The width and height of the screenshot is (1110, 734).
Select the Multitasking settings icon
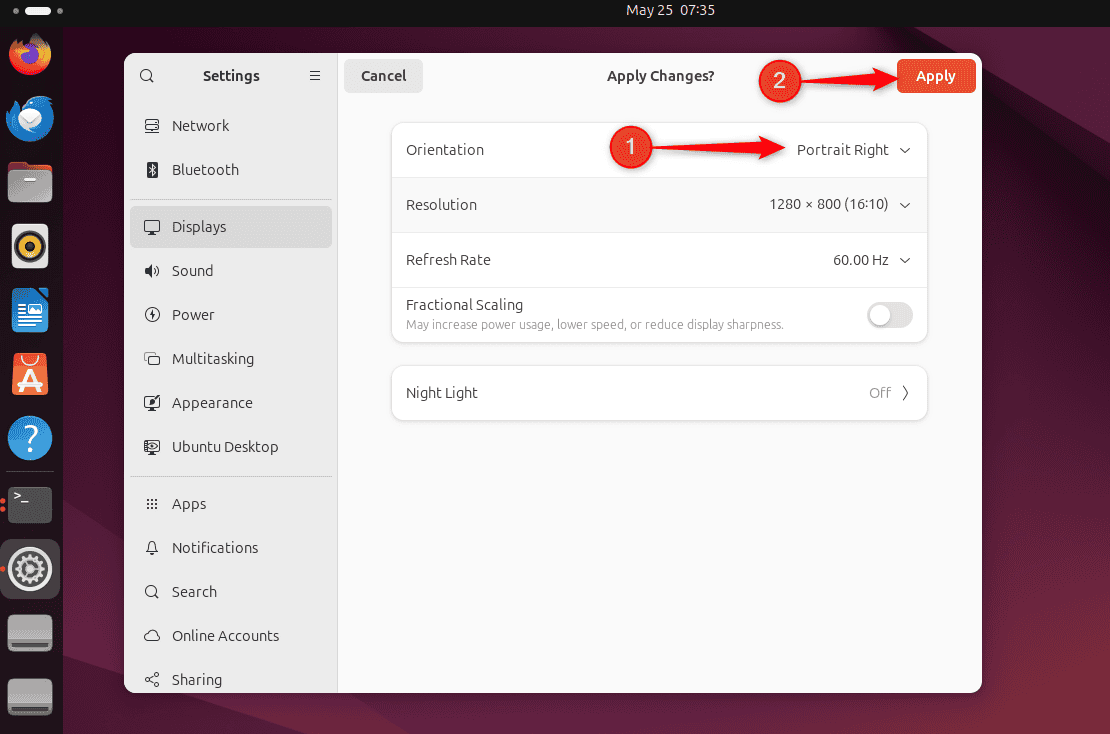152,358
